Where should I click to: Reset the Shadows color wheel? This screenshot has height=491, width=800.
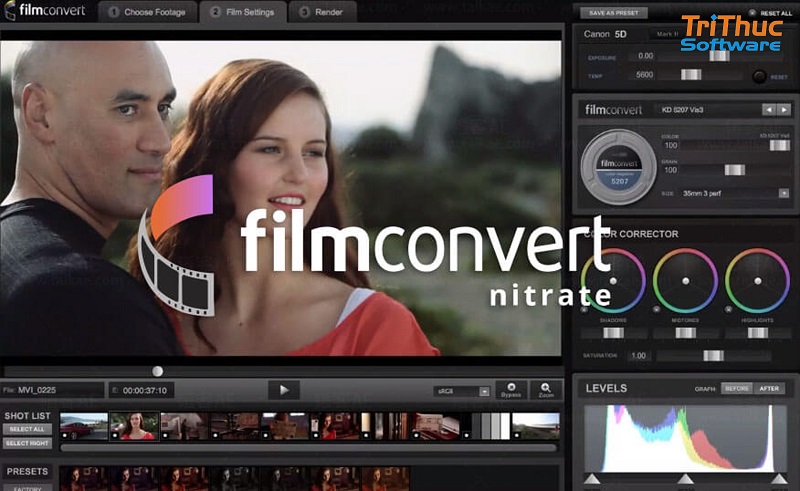tap(587, 310)
